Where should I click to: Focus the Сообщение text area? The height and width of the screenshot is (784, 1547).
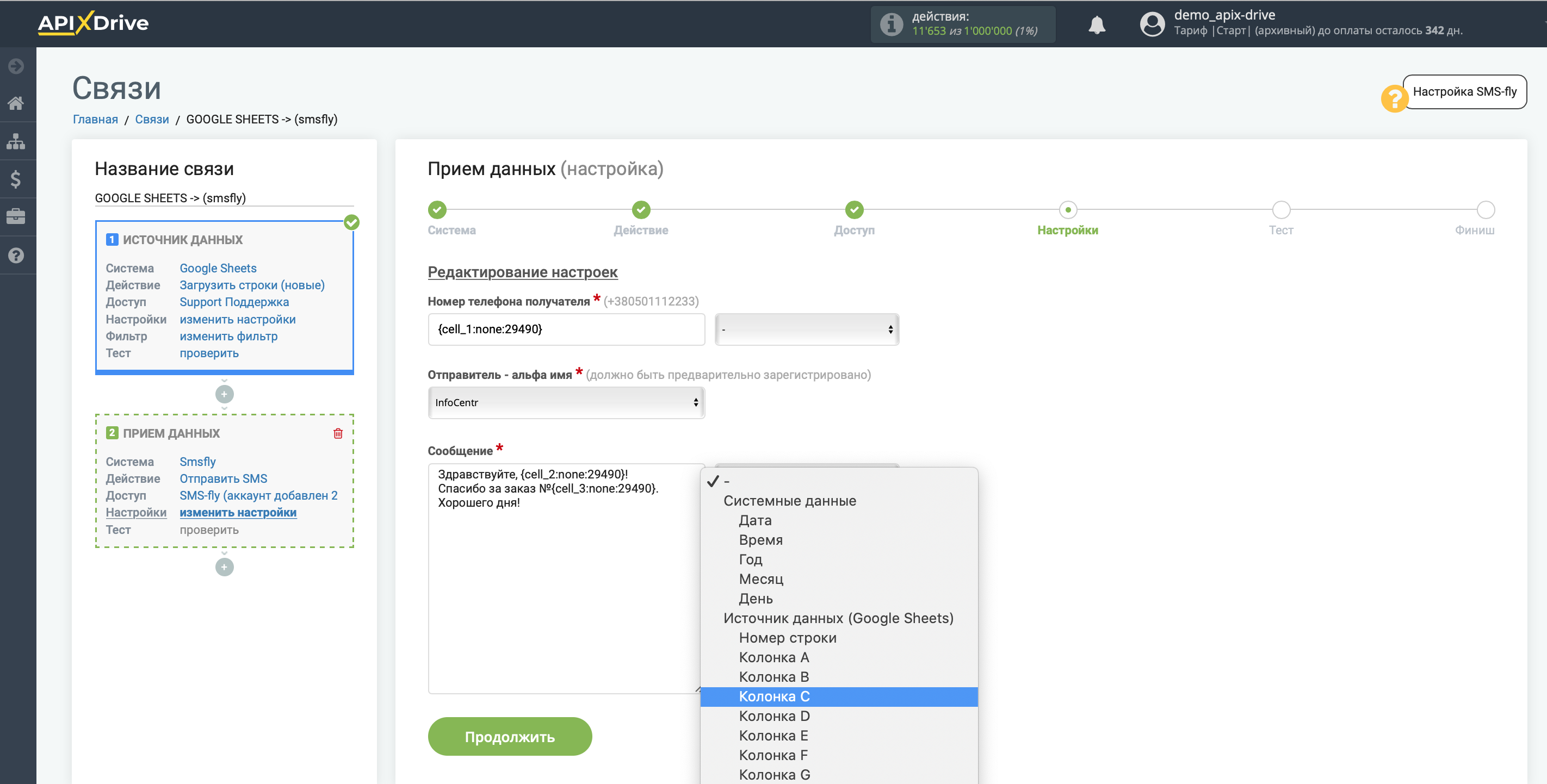coord(566,578)
